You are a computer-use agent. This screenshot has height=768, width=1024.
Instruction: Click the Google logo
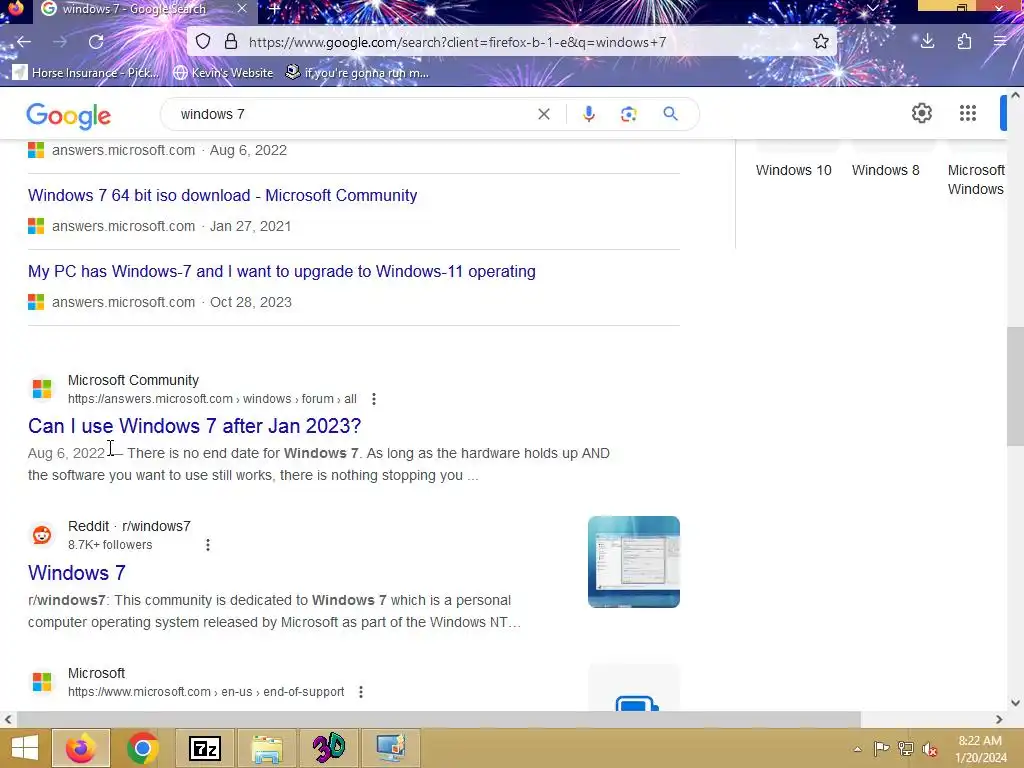pos(69,116)
